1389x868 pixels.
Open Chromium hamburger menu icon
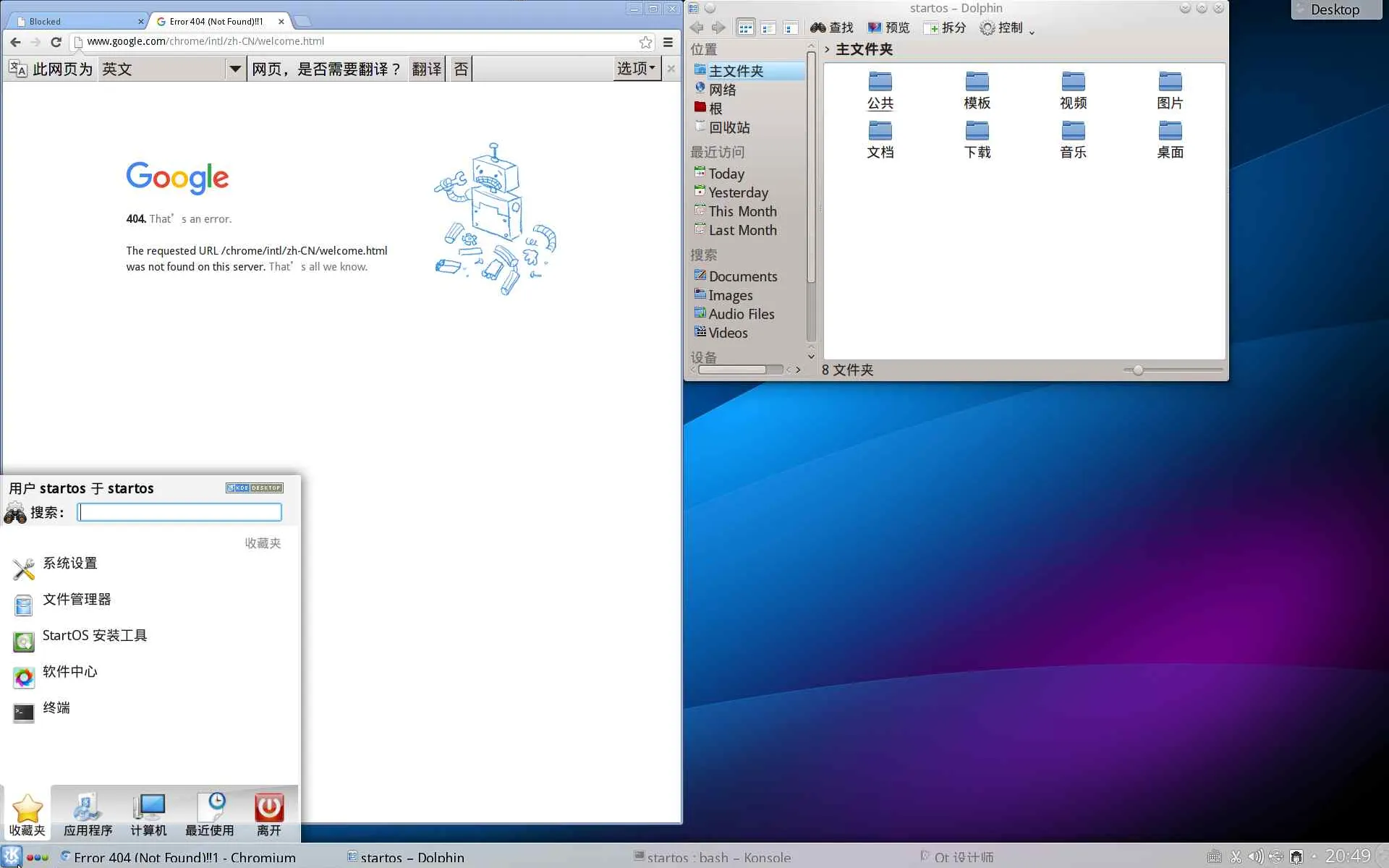pyautogui.click(x=668, y=42)
